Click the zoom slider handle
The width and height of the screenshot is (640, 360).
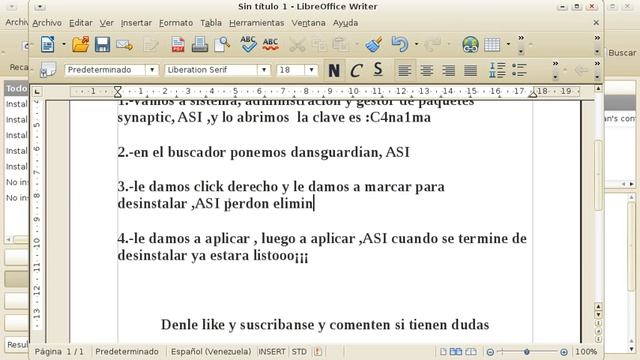click(527, 352)
